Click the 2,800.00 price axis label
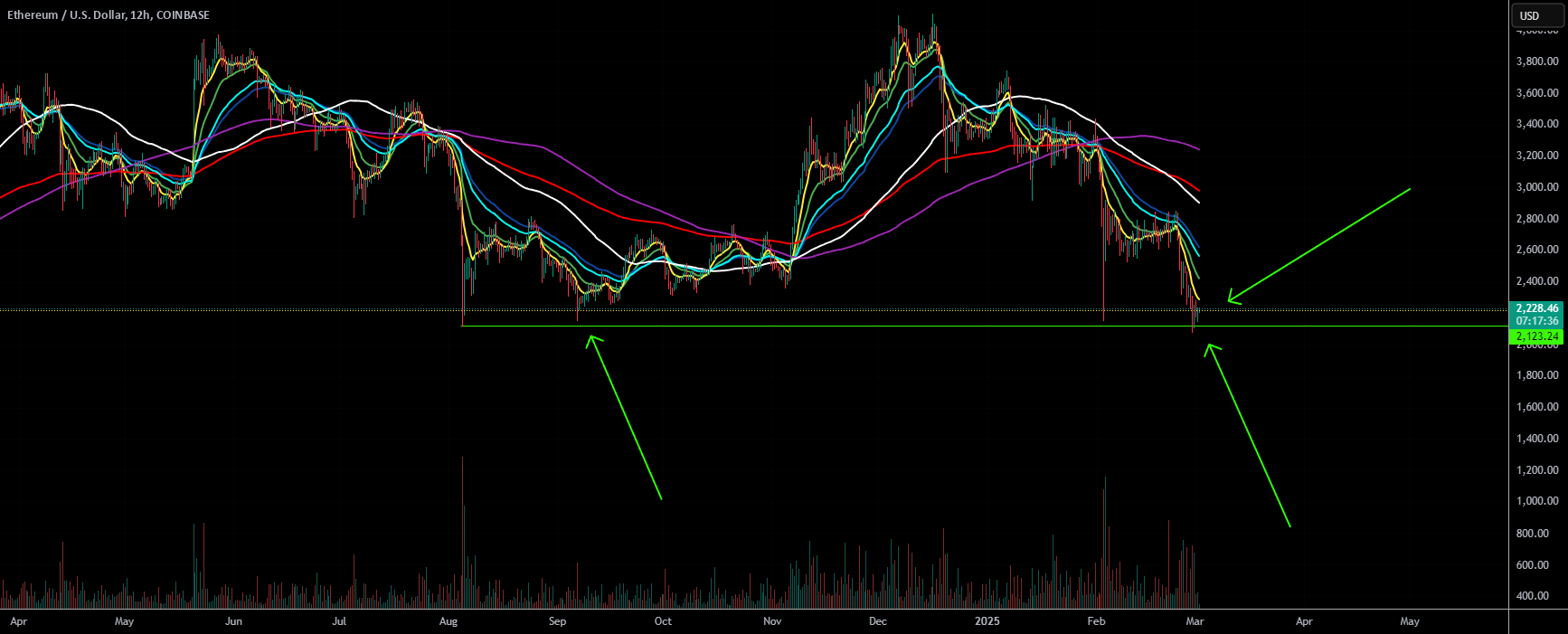 [x=1537, y=219]
